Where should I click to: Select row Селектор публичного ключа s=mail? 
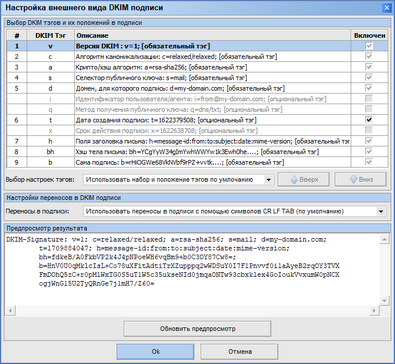[197, 78]
